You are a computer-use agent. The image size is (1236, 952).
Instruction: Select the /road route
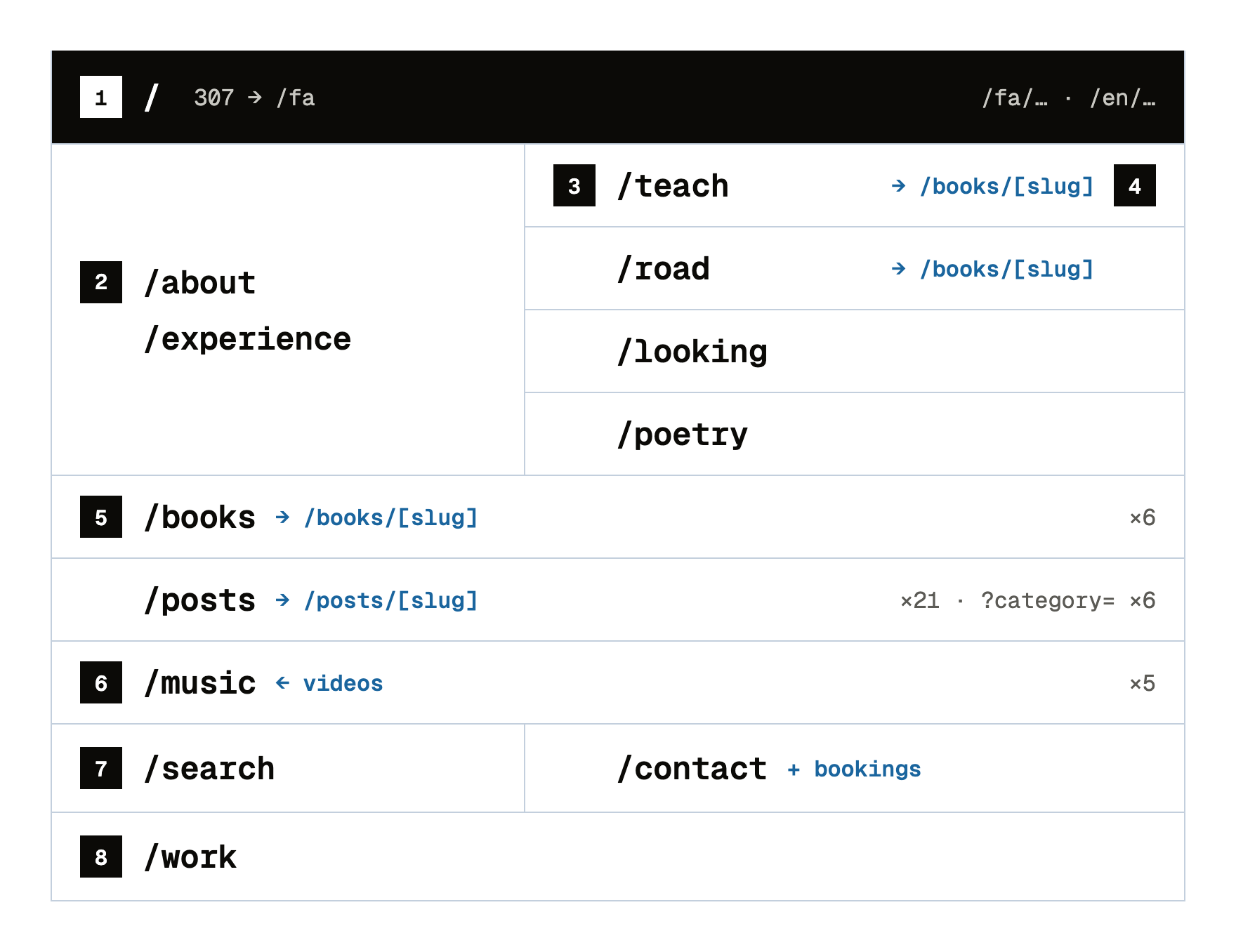click(x=664, y=269)
